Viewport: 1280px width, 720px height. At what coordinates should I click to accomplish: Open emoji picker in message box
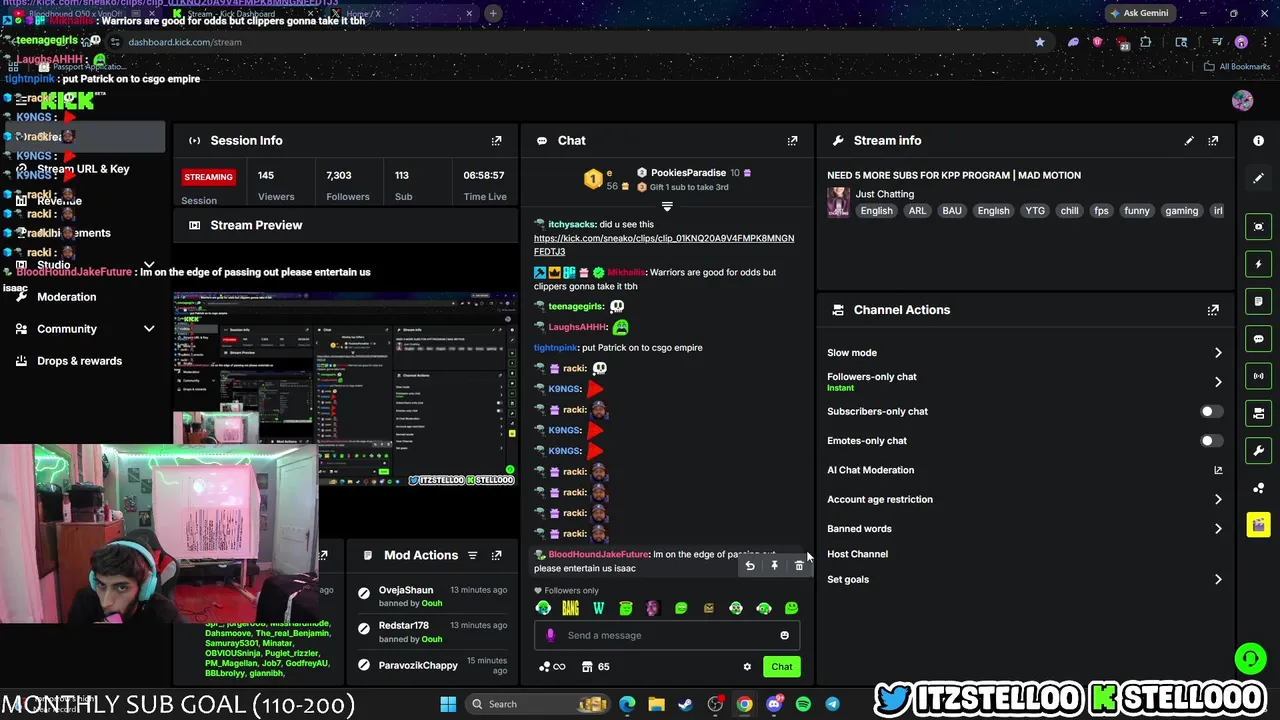[x=784, y=635]
